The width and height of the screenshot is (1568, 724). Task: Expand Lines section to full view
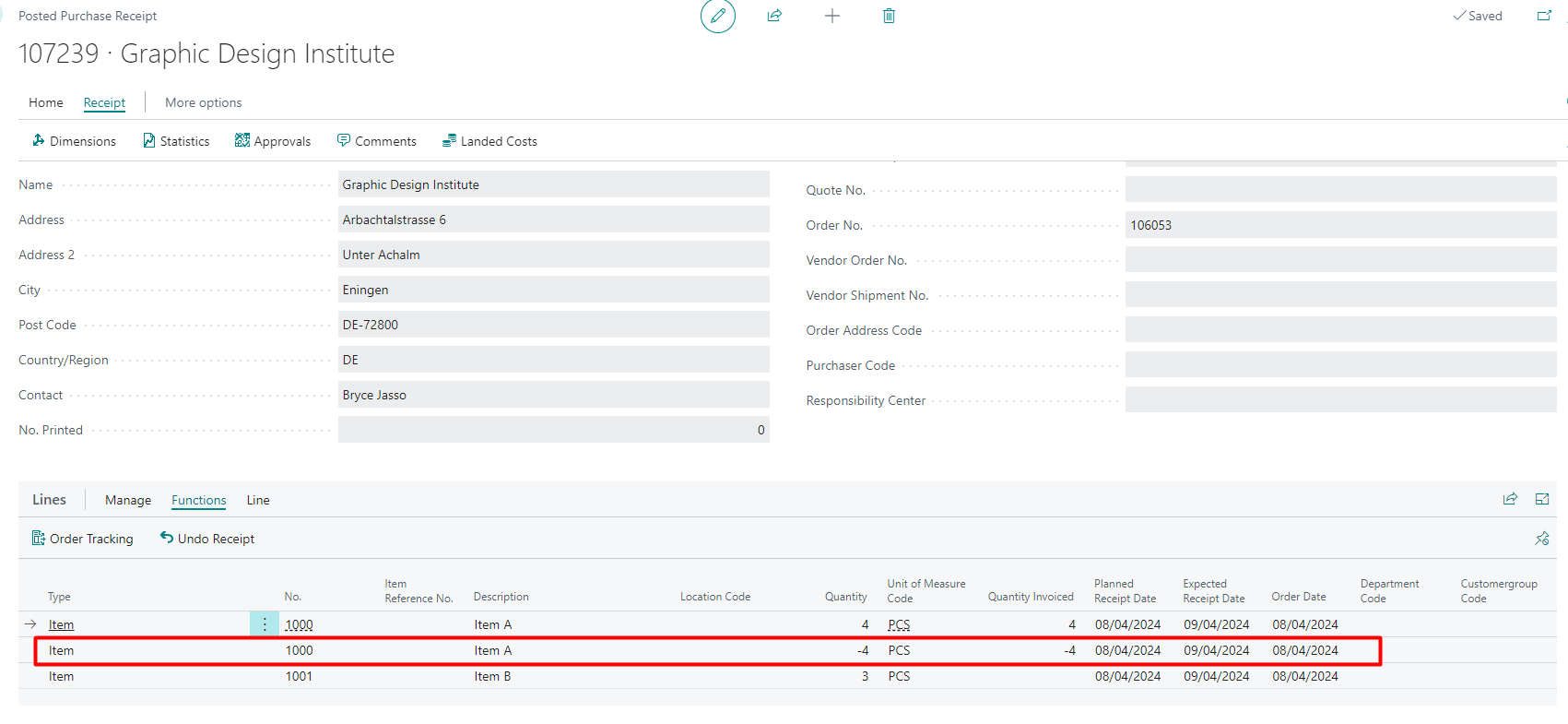click(1542, 499)
